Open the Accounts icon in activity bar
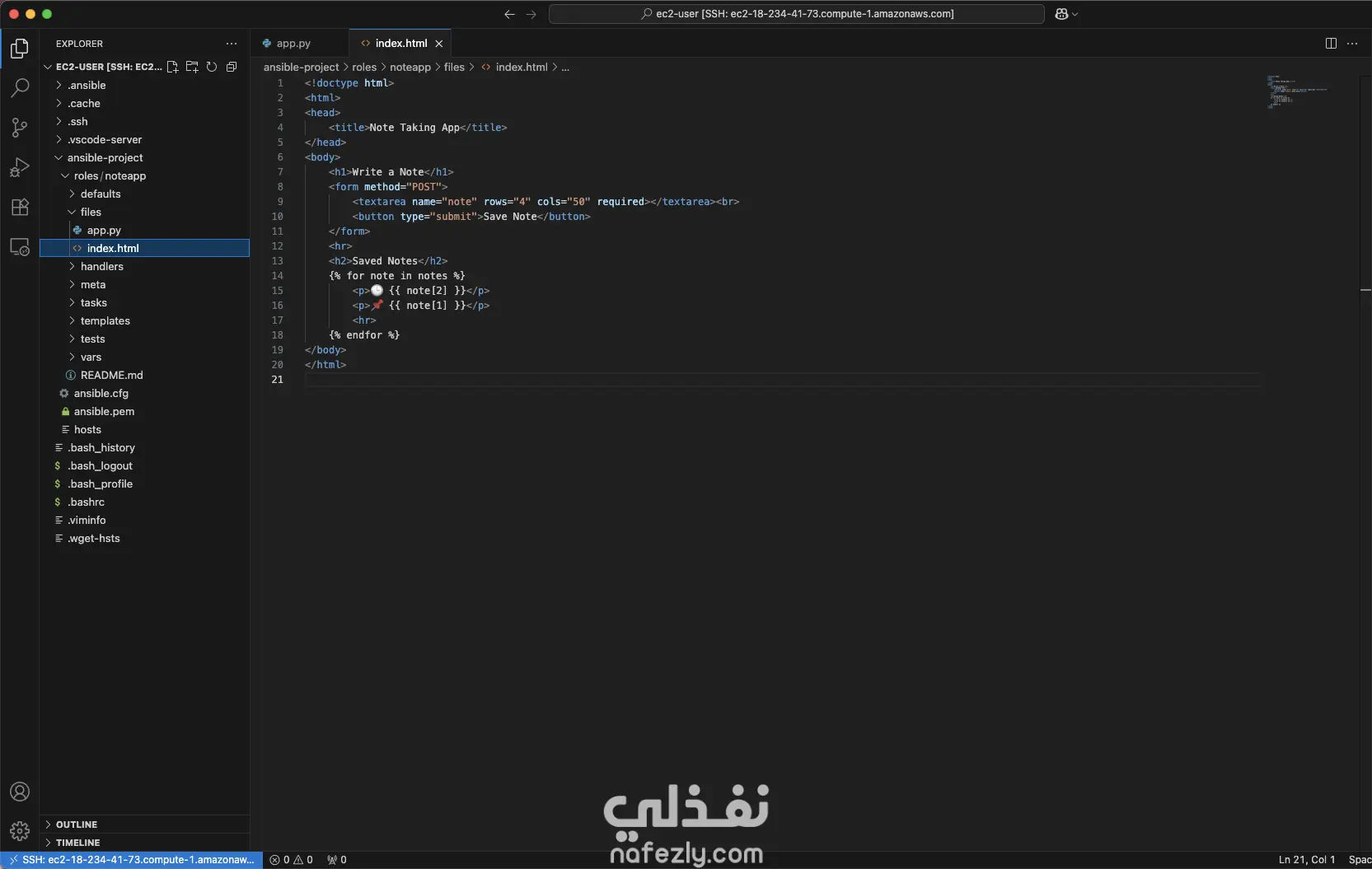This screenshot has width=1372, height=869. pyautogui.click(x=19, y=792)
